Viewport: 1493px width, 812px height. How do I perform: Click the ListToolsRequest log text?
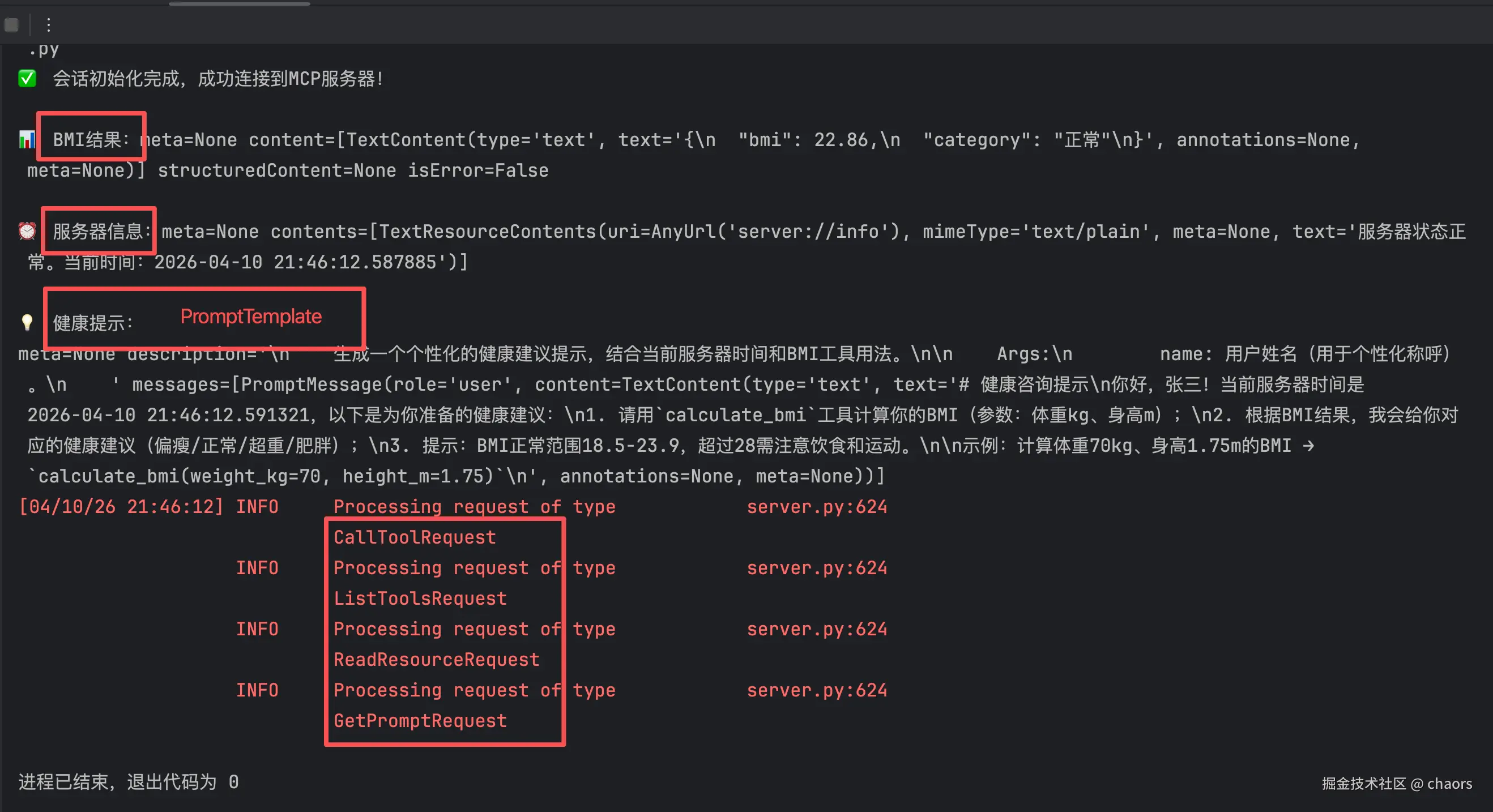coord(420,598)
